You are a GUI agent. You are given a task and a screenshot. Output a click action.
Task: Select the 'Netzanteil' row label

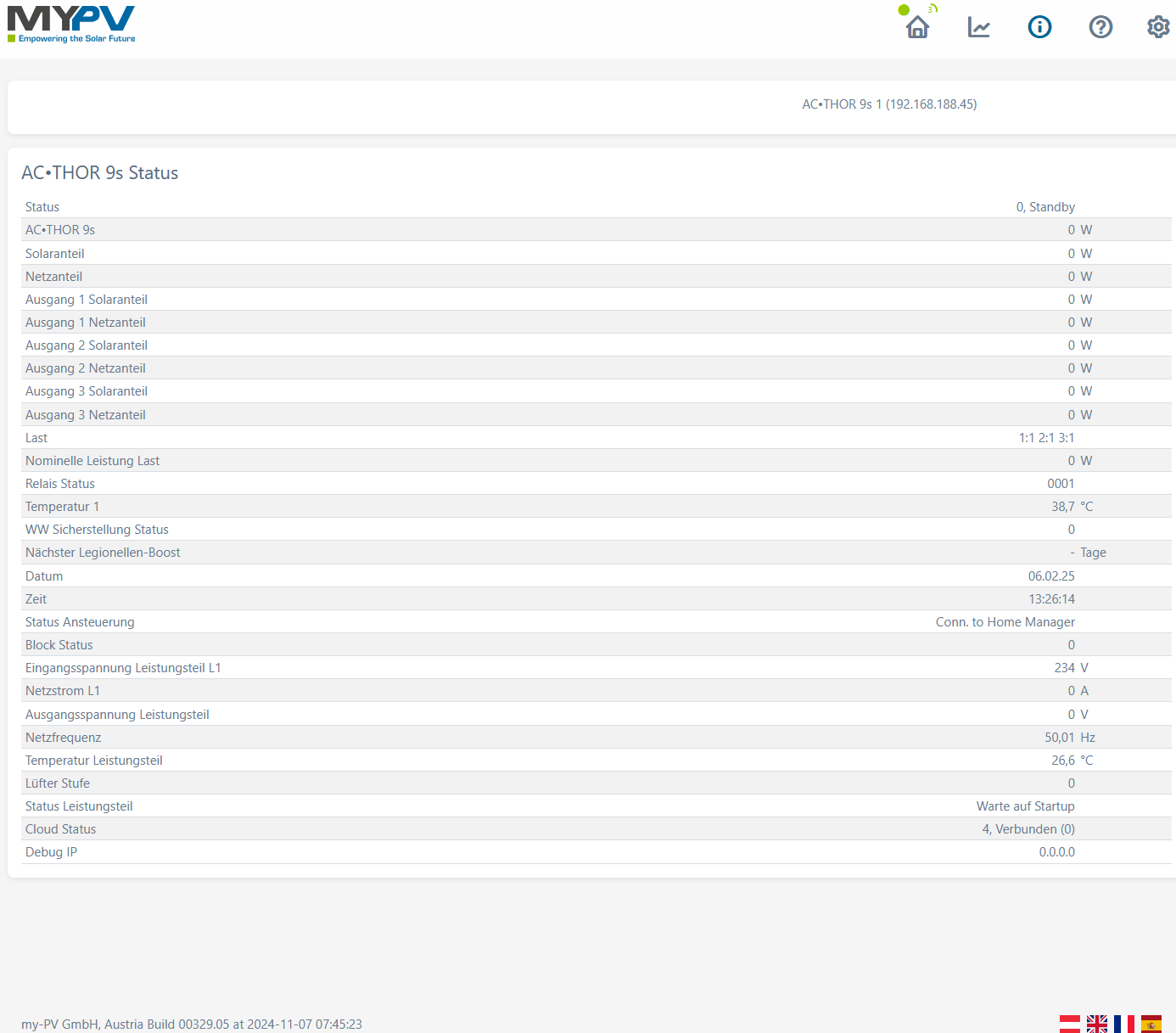53,277
